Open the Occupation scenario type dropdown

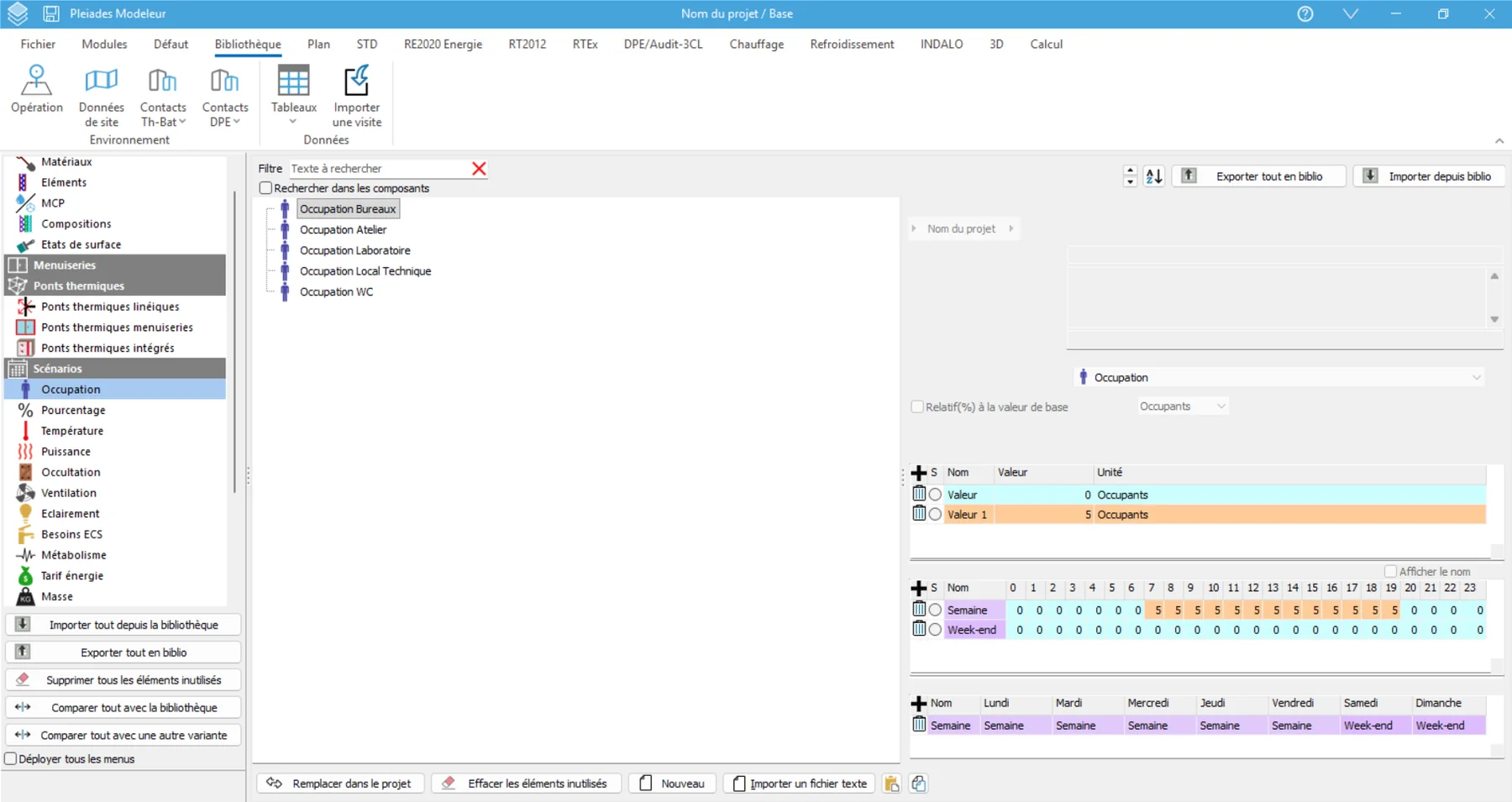(x=1280, y=377)
